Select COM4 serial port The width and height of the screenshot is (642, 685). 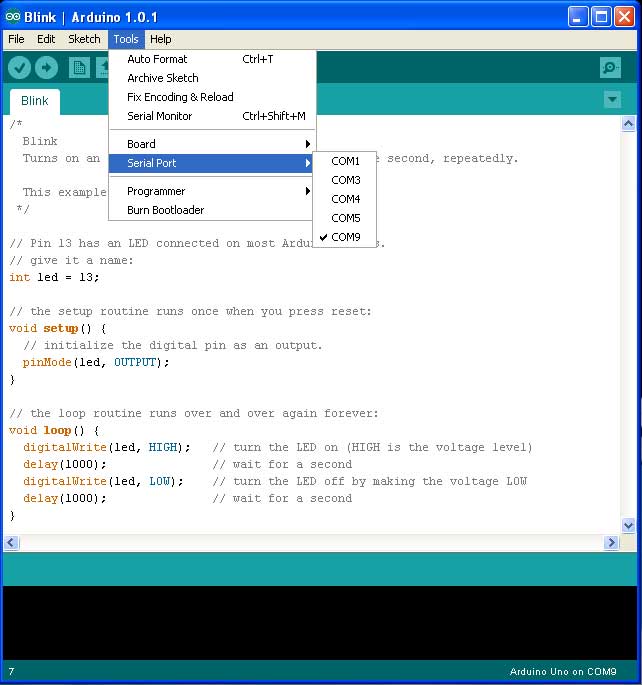345,199
